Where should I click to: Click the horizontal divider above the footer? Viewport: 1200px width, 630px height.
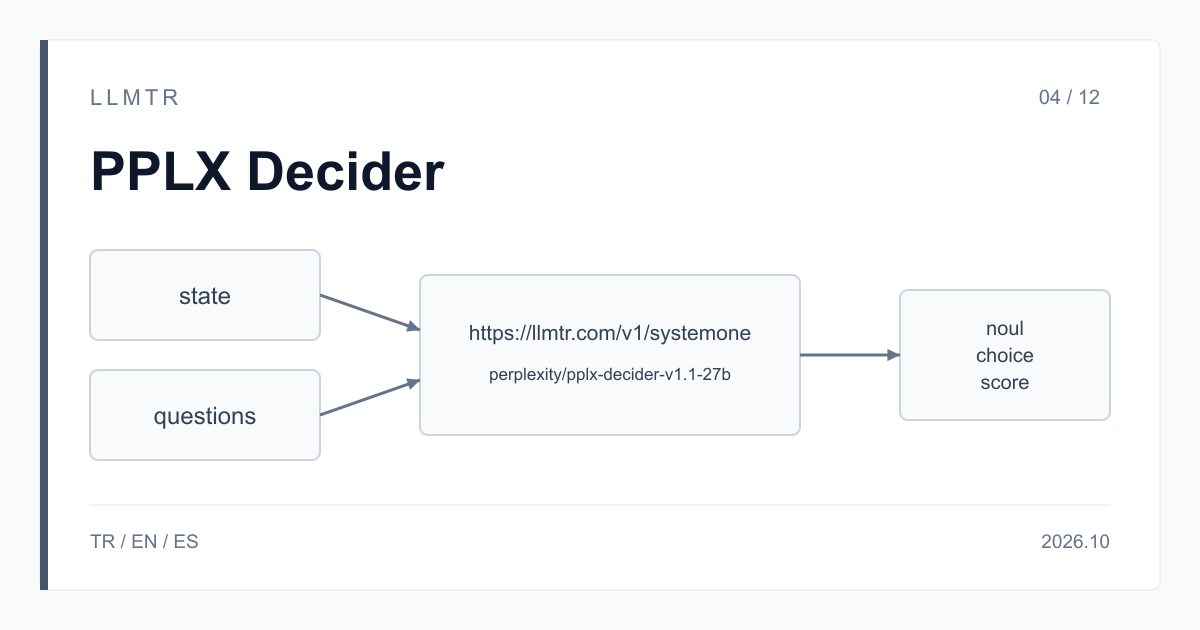[x=600, y=505]
